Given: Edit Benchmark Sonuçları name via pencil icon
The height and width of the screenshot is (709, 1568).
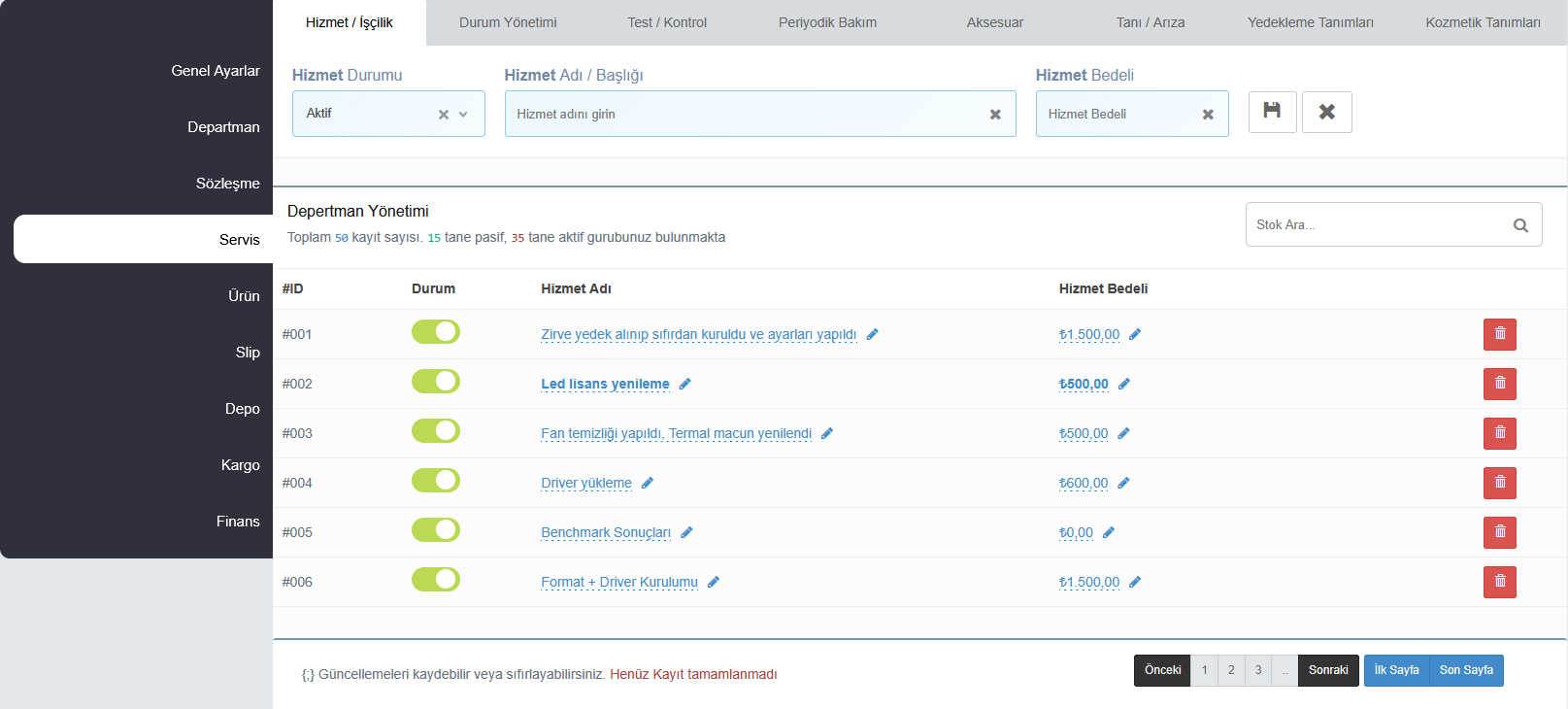Looking at the screenshot, I should click(x=686, y=532).
